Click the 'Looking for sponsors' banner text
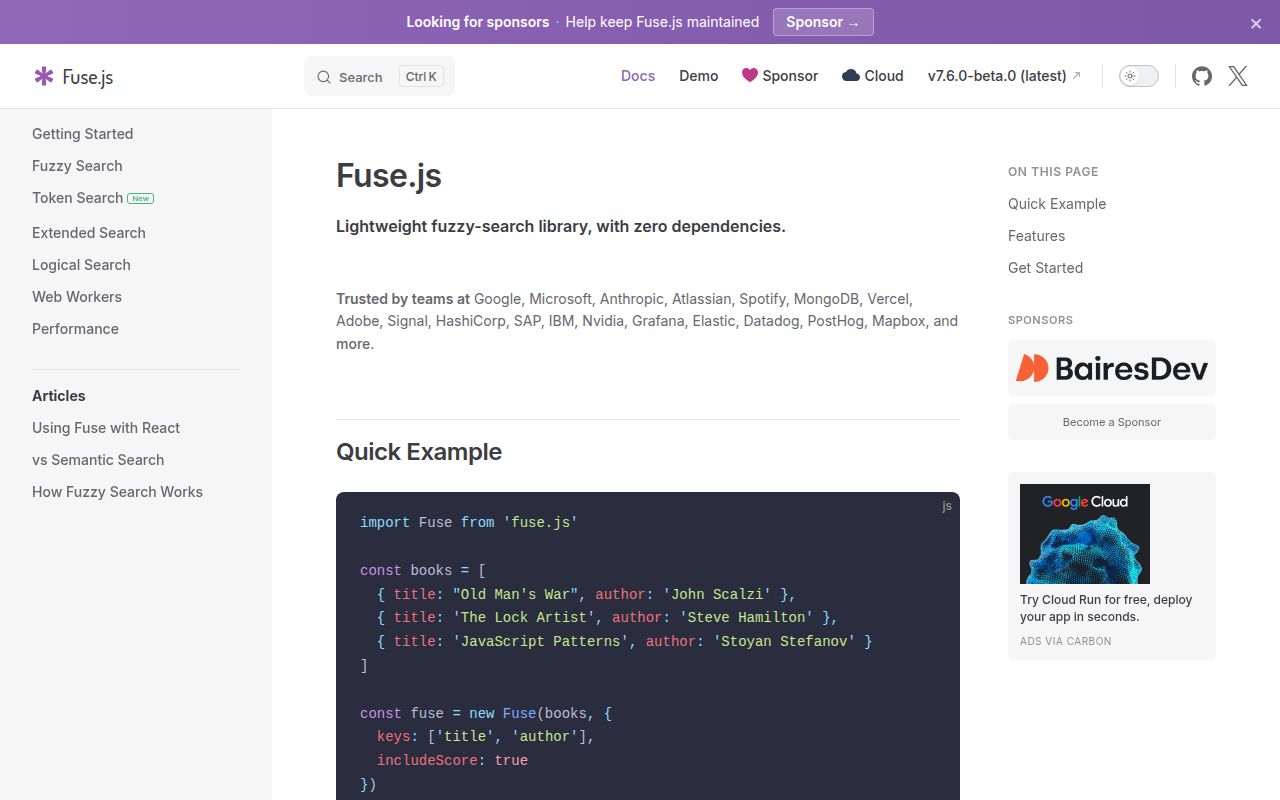Screen dimensions: 1280x800 tap(477, 22)
